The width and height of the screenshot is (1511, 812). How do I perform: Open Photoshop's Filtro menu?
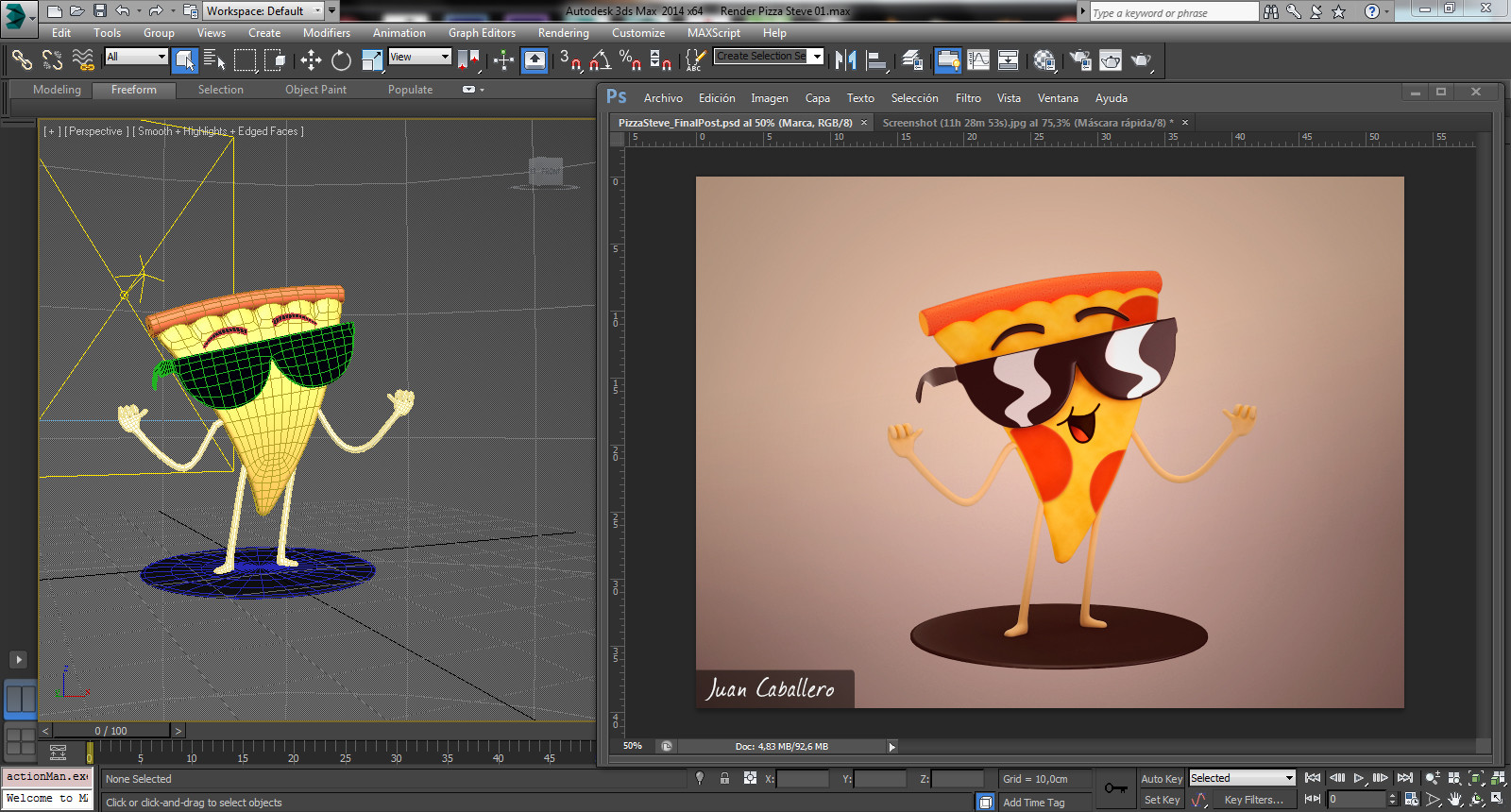968,98
